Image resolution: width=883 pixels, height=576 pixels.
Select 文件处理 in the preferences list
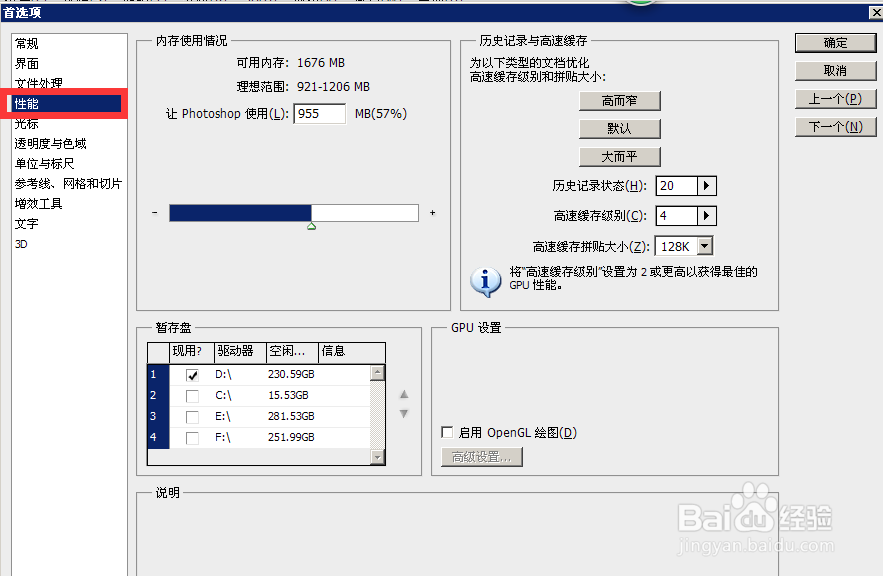coord(38,83)
